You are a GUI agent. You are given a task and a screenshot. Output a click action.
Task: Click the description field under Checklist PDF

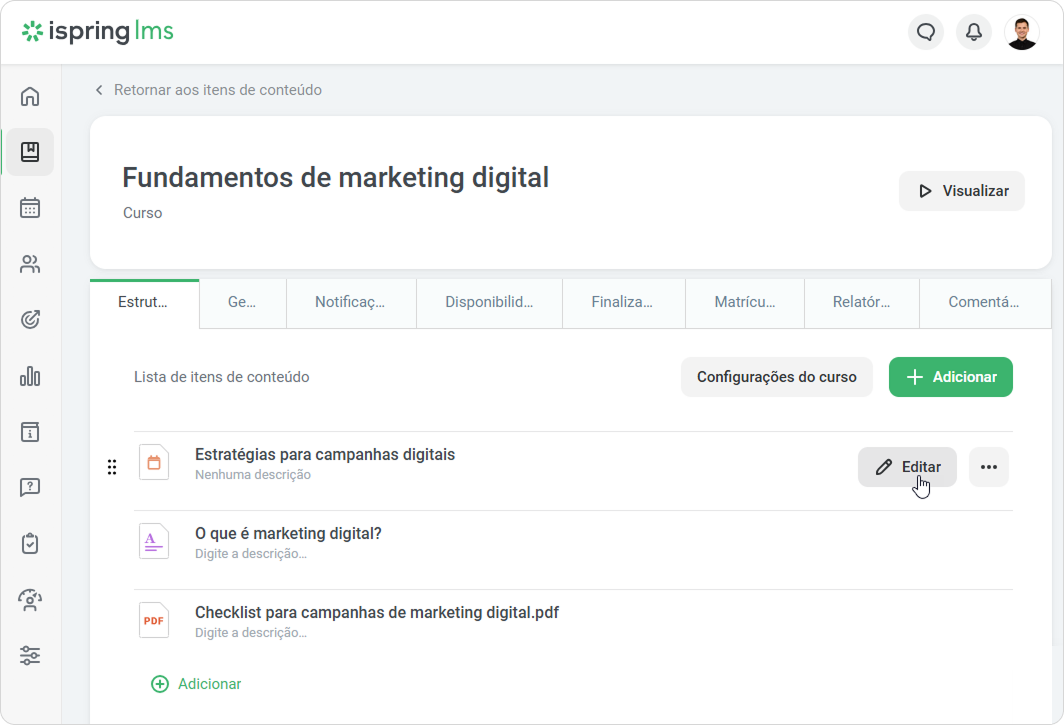(250, 633)
